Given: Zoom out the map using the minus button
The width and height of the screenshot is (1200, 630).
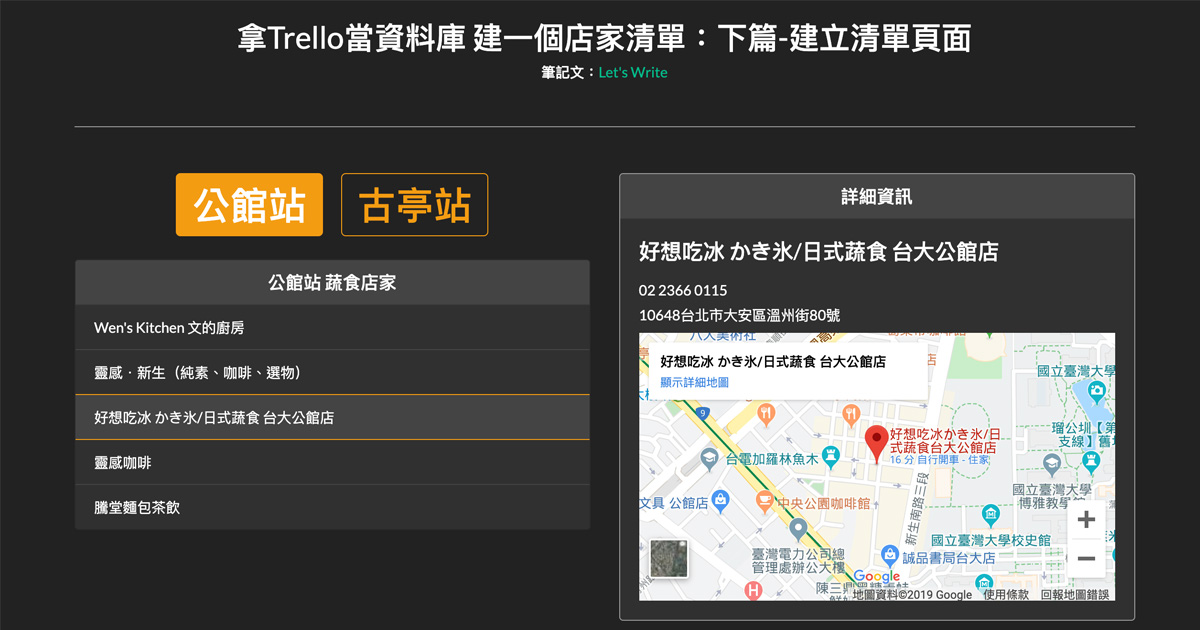Looking at the screenshot, I should click(x=1085, y=556).
